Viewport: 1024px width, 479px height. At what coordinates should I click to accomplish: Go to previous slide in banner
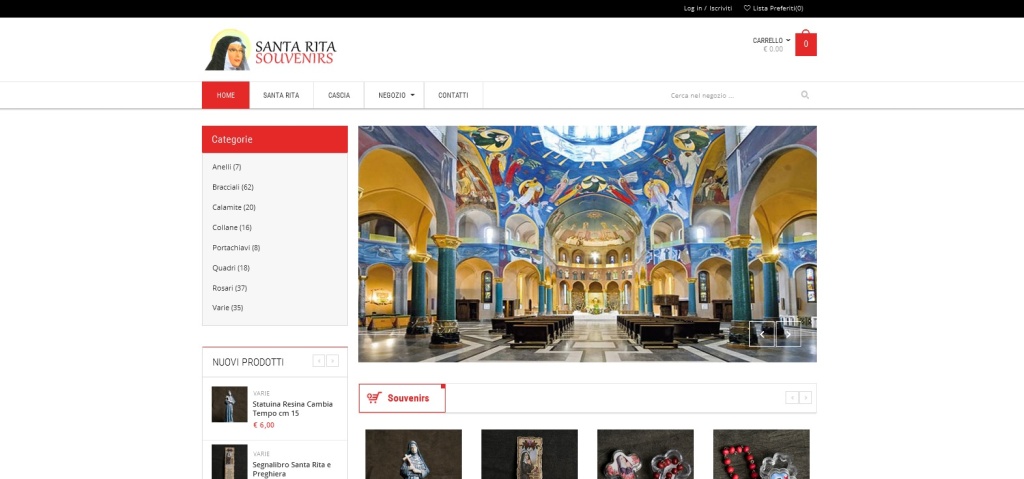pyautogui.click(x=761, y=334)
